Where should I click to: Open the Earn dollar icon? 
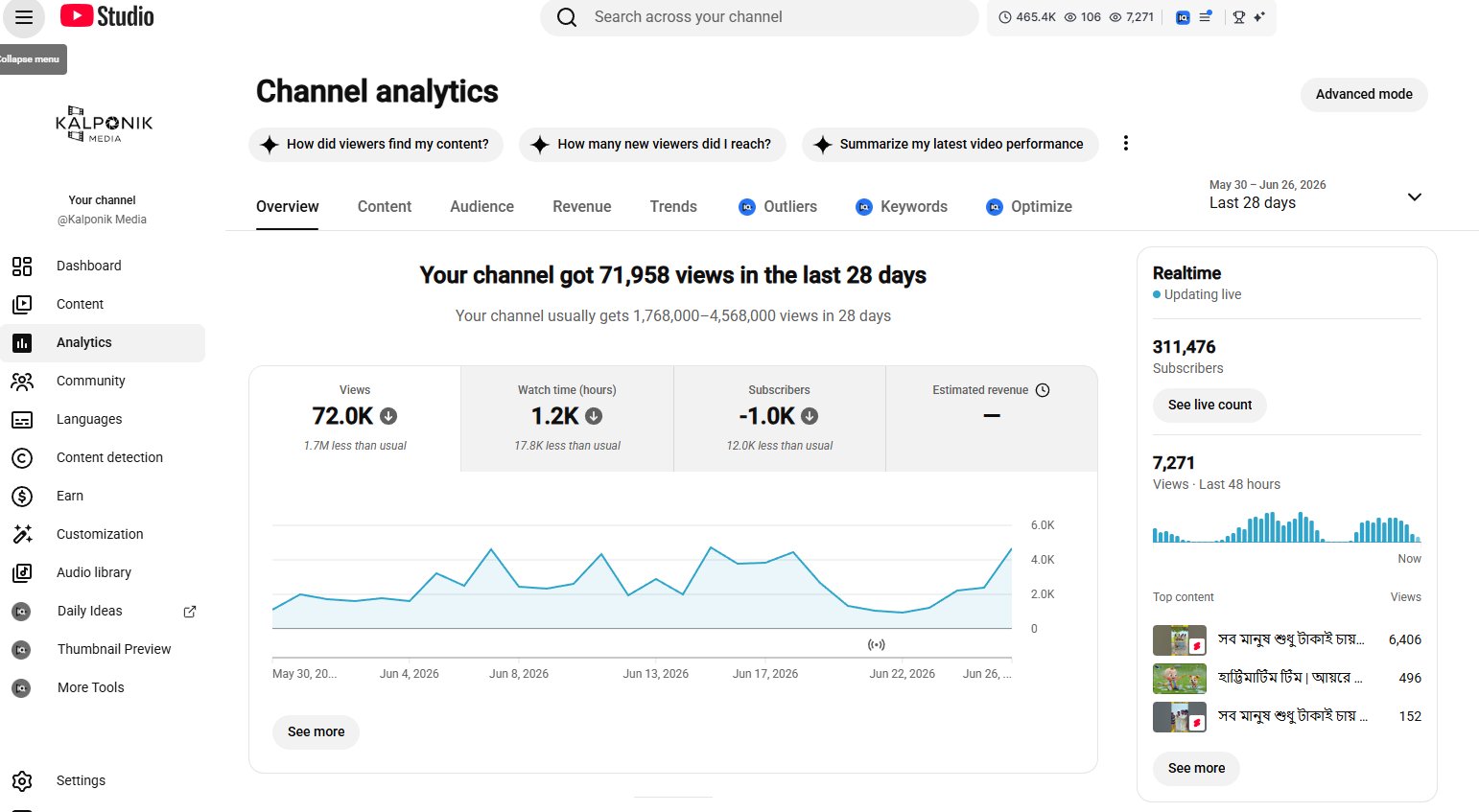[22, 496]
